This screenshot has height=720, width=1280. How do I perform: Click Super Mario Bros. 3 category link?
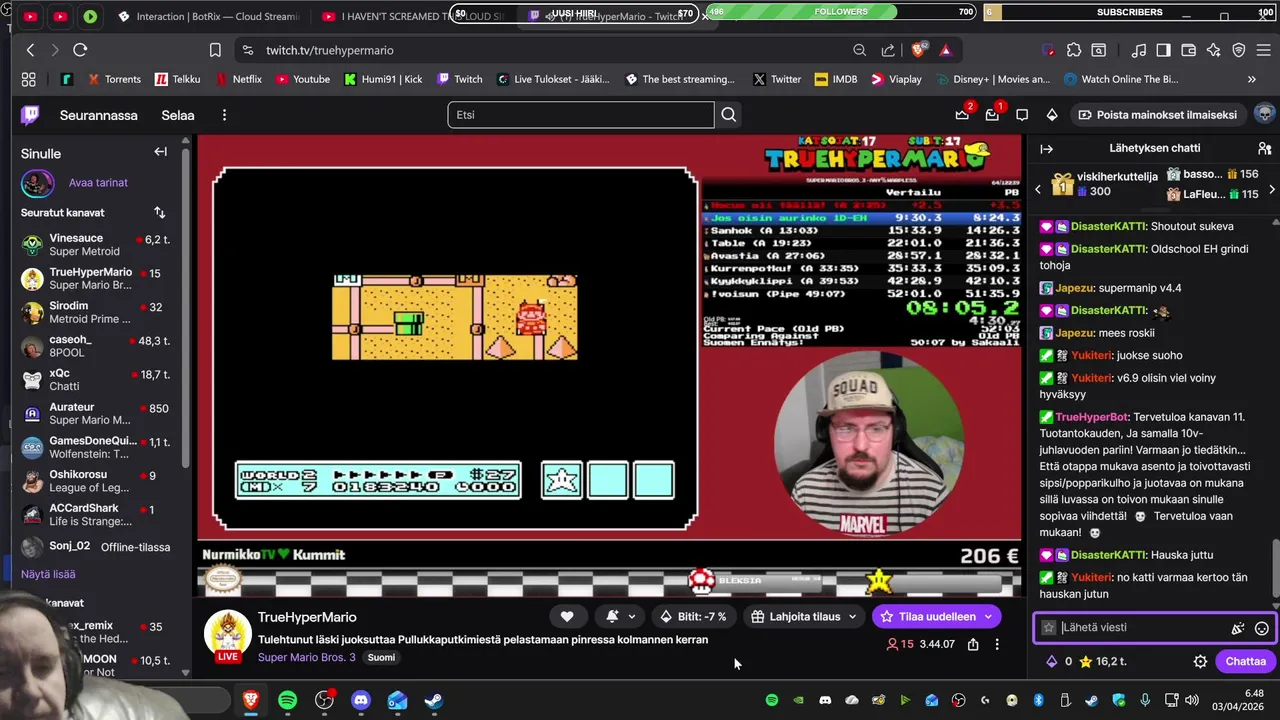click(307, 657)
